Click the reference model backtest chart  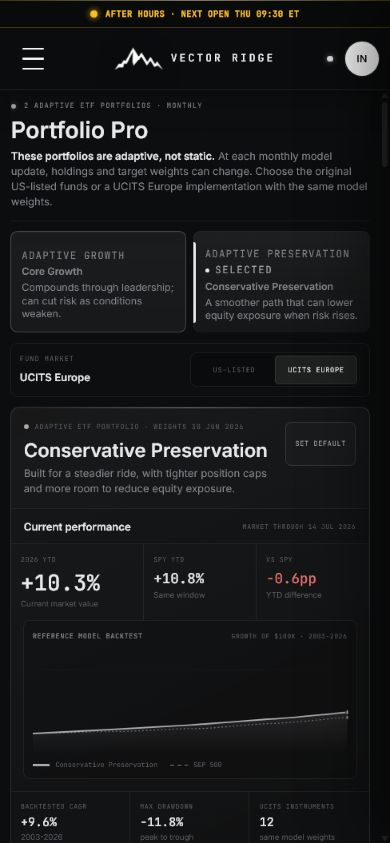point(190,699)
